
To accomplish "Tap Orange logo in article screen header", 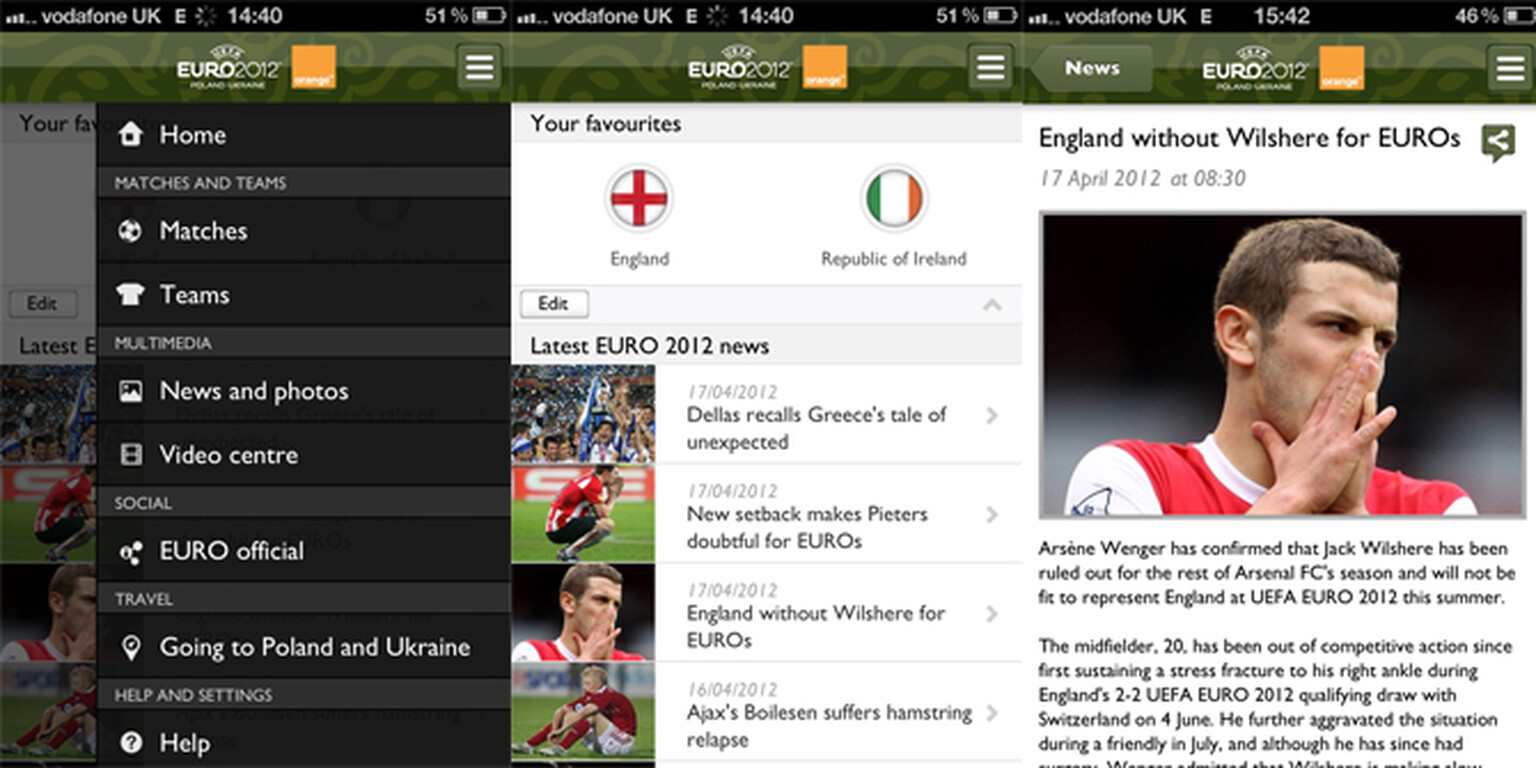I will 1342,67.
